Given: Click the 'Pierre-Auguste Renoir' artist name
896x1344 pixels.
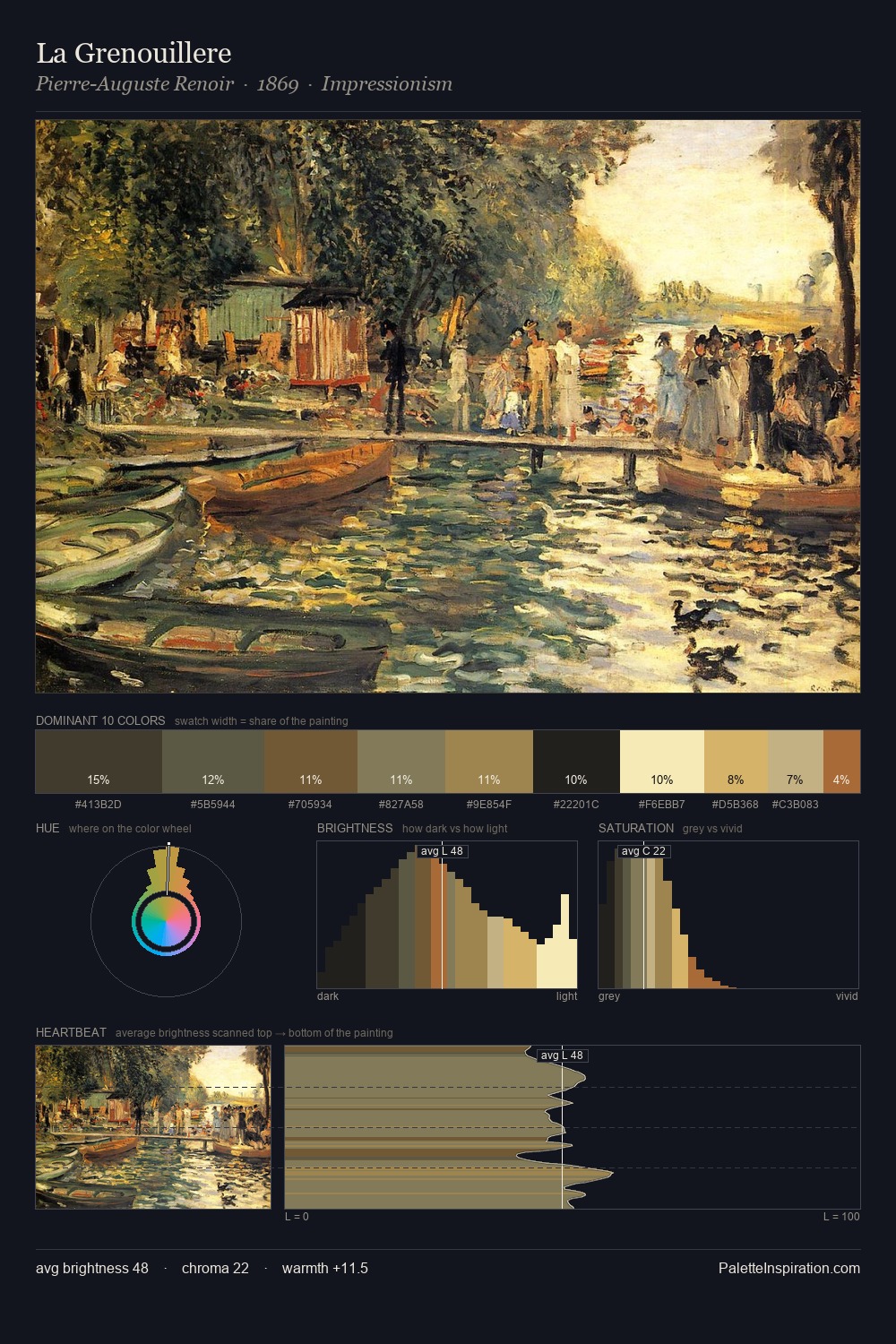Looking at the screenshot, I should [134, 84].
